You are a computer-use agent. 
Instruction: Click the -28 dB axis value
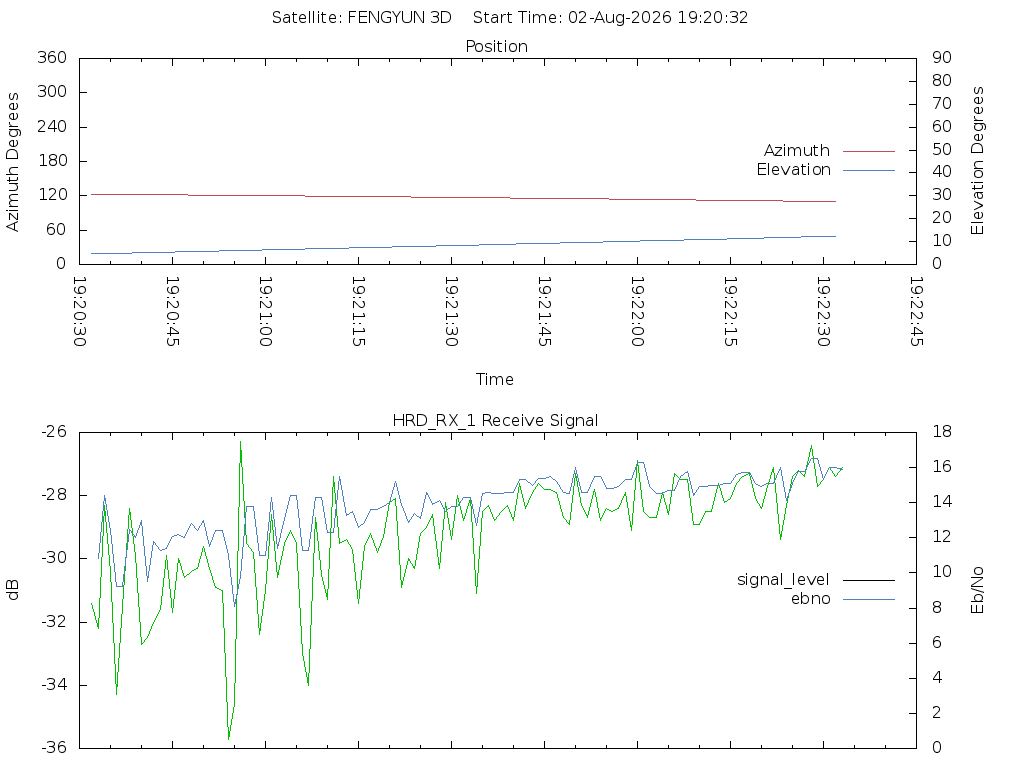tap(54, 495)
